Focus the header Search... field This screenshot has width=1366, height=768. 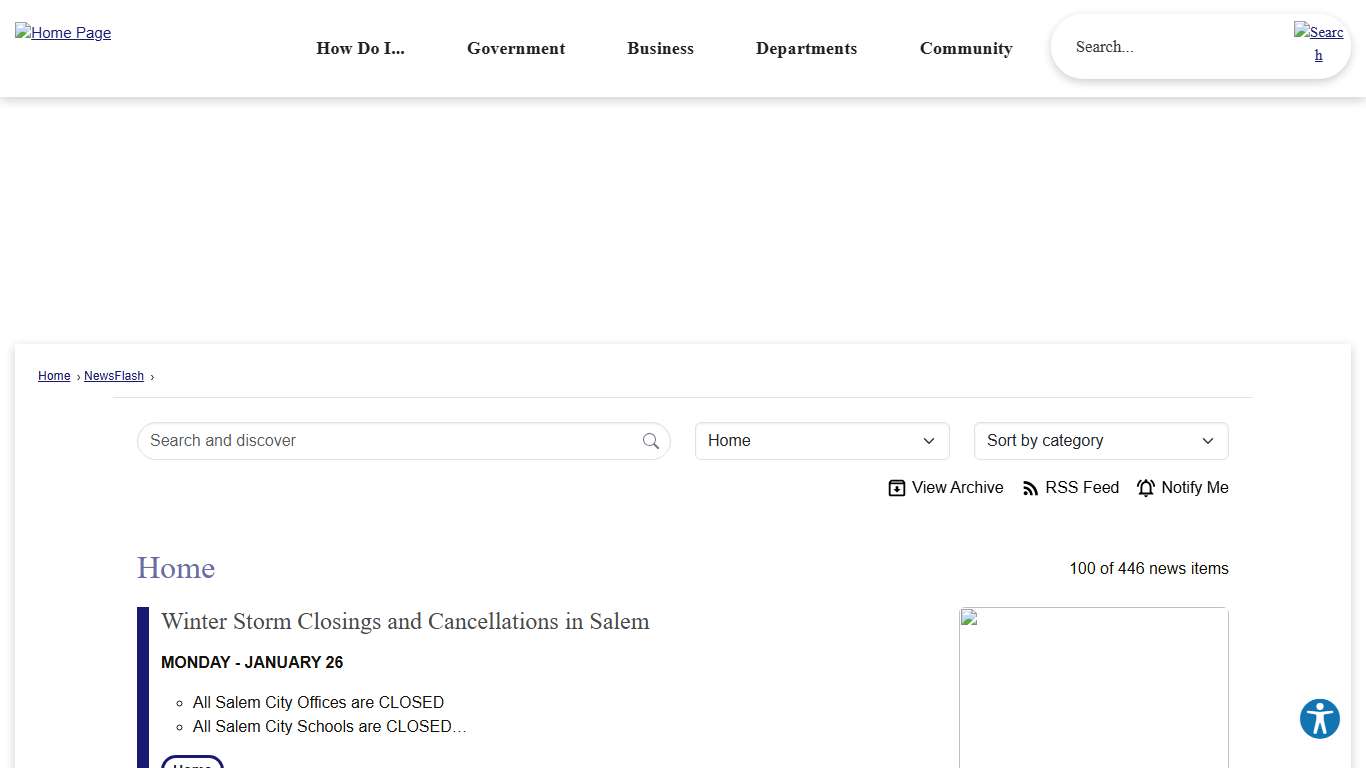tap(1170, 47)
